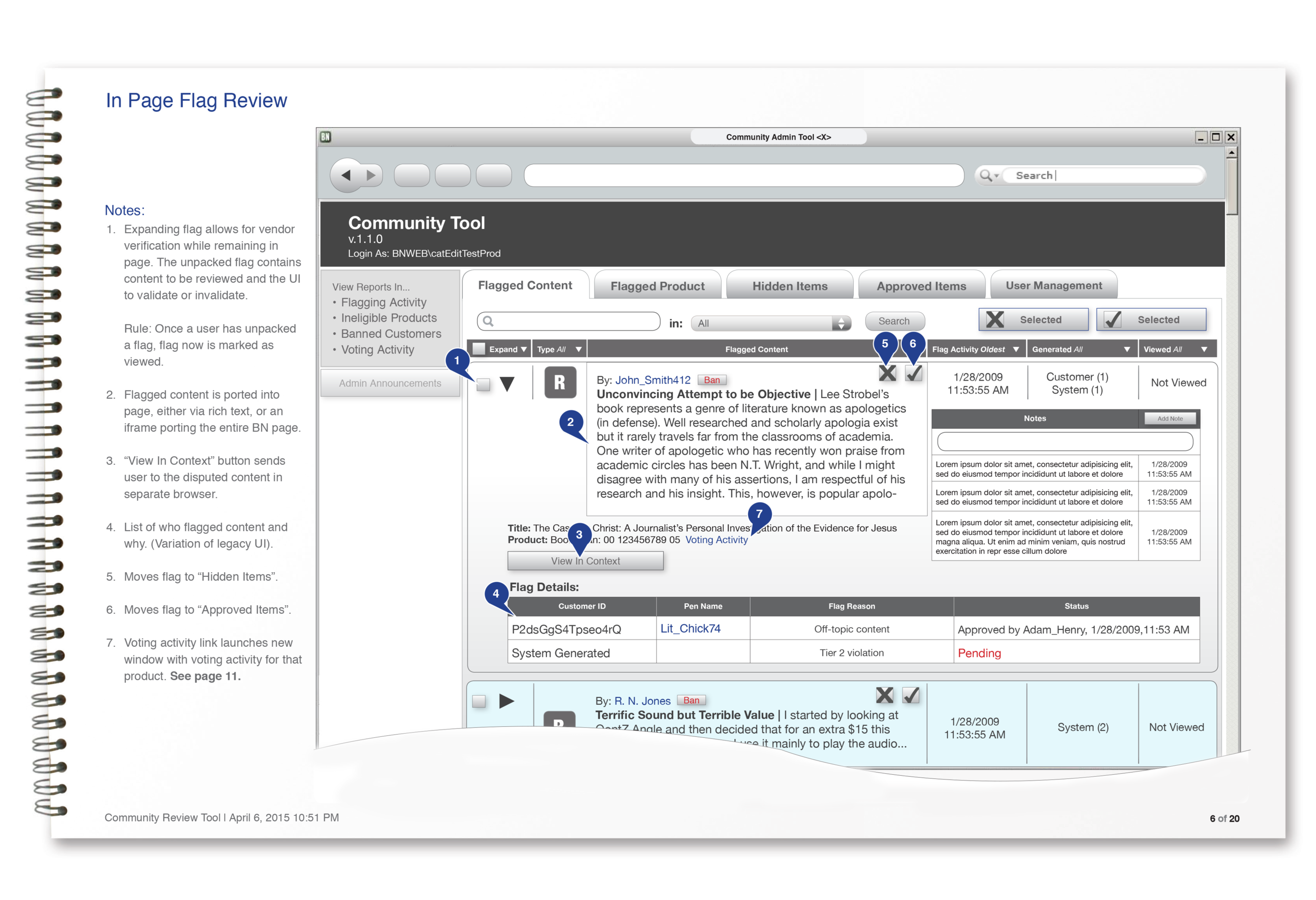
Task: Open the Generated All filter dropdown
Action: pos(1127,349)
